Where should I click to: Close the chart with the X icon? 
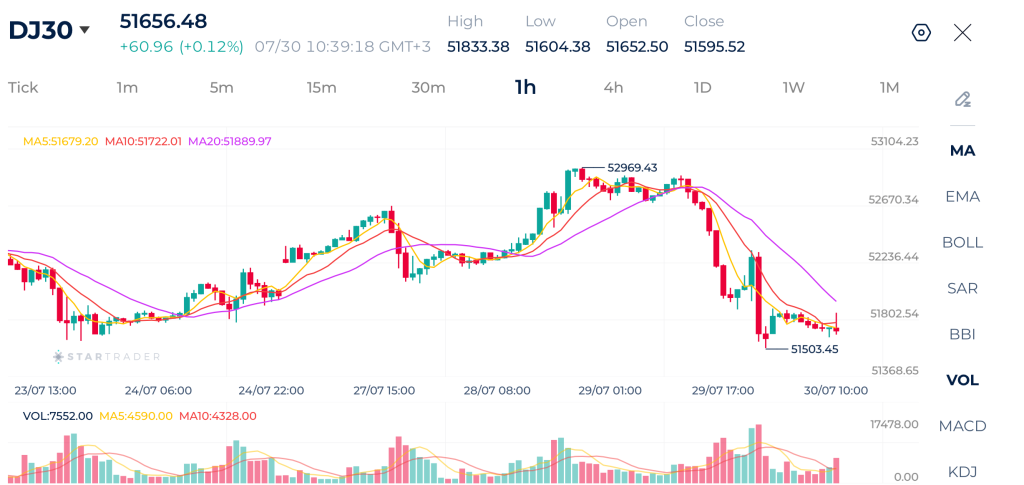[x=963, y=33]
